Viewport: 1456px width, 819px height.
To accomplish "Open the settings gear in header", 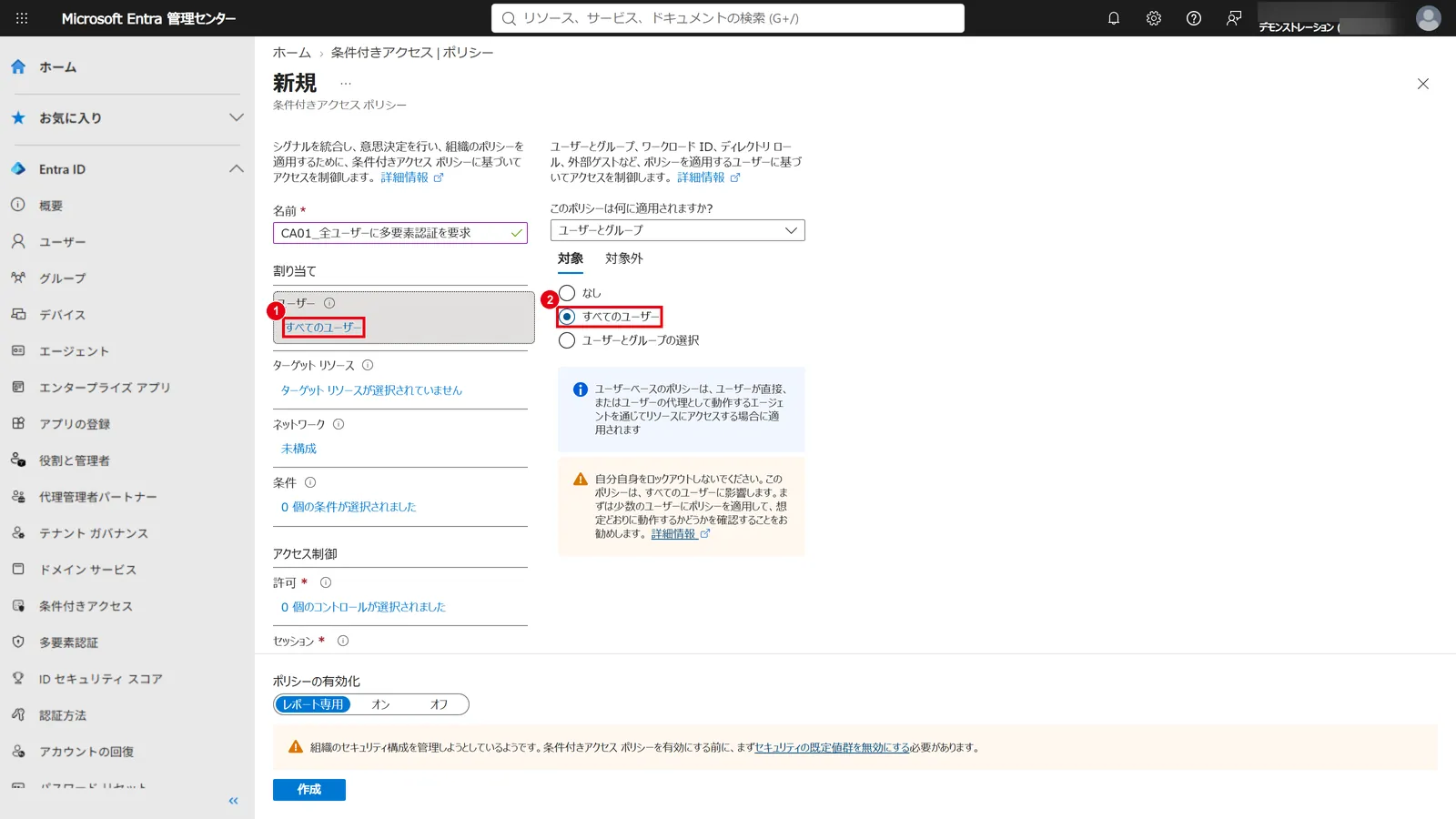I will pos(1154,18).
